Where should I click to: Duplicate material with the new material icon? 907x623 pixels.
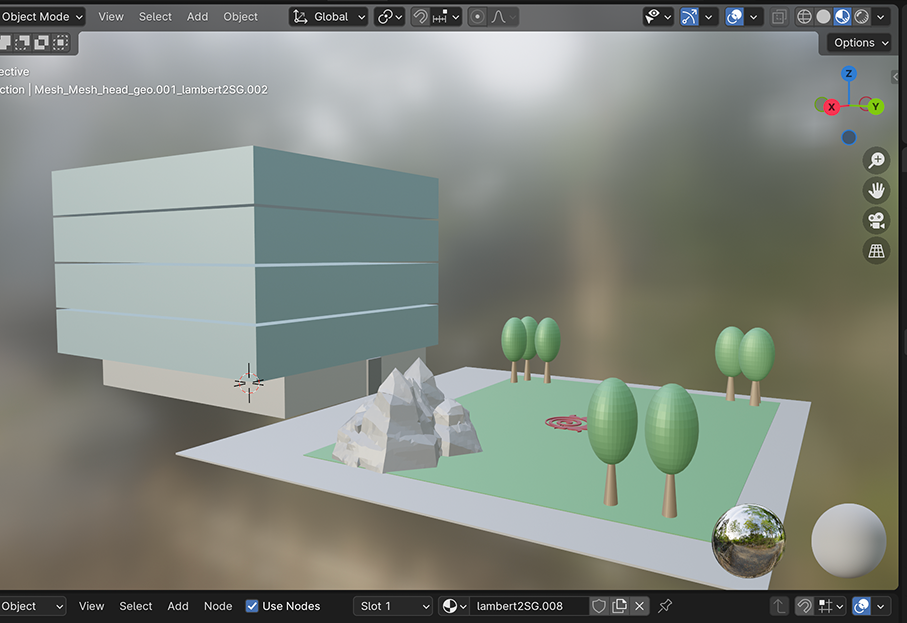pyautogui.click(x=620, y=606)
